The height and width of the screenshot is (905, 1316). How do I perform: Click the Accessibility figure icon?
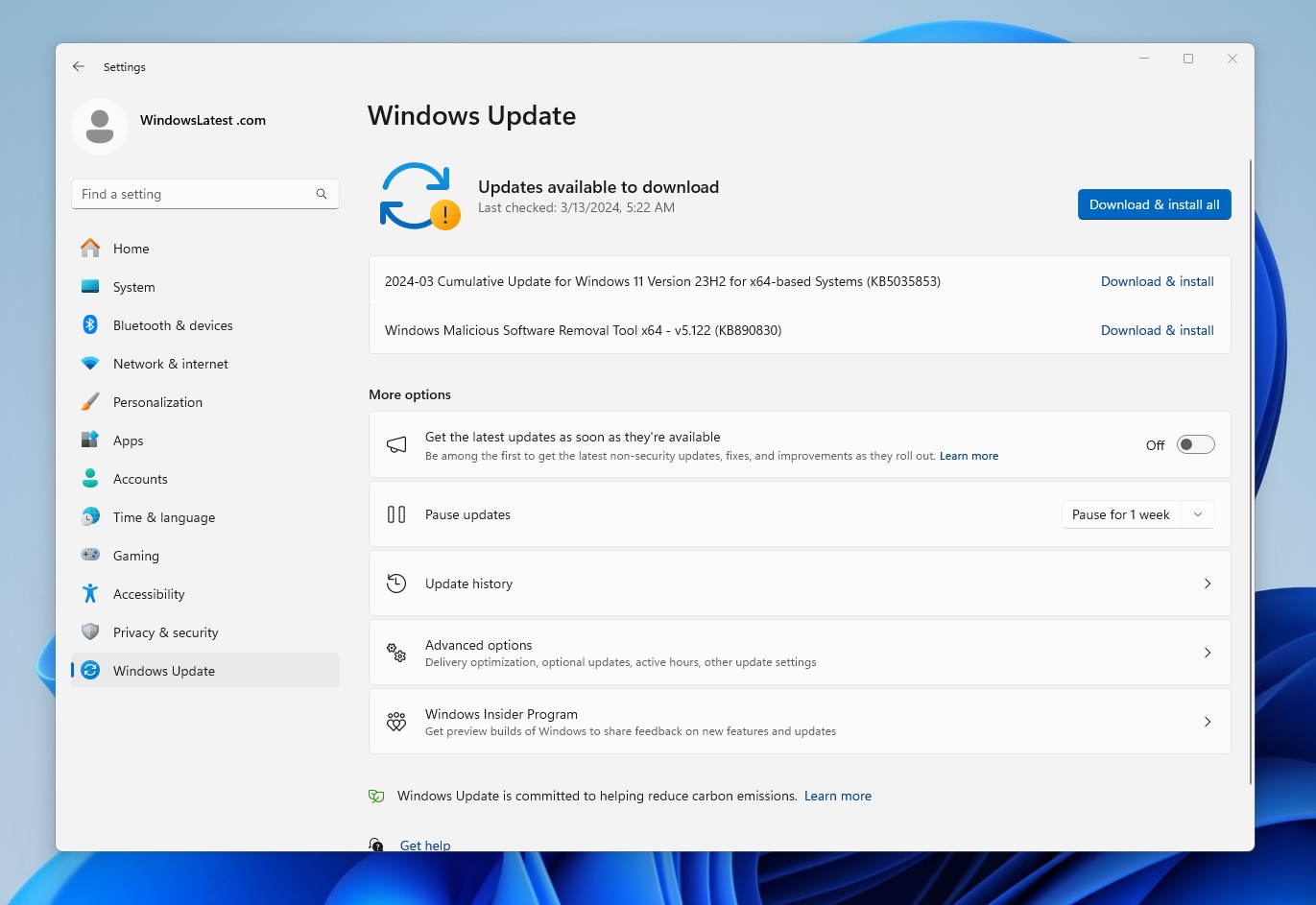(90, 594)
